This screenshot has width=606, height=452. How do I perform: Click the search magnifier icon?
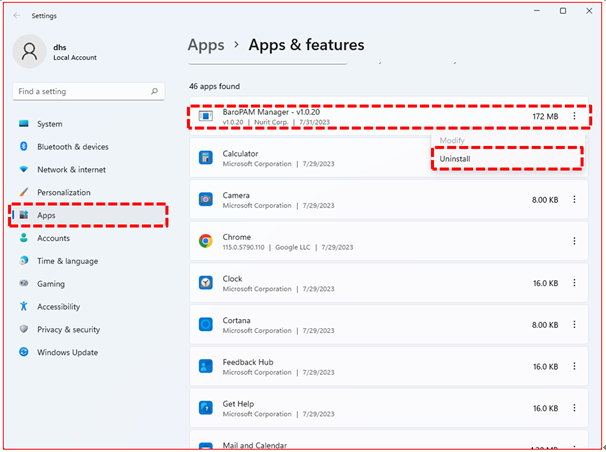point(155,91)
